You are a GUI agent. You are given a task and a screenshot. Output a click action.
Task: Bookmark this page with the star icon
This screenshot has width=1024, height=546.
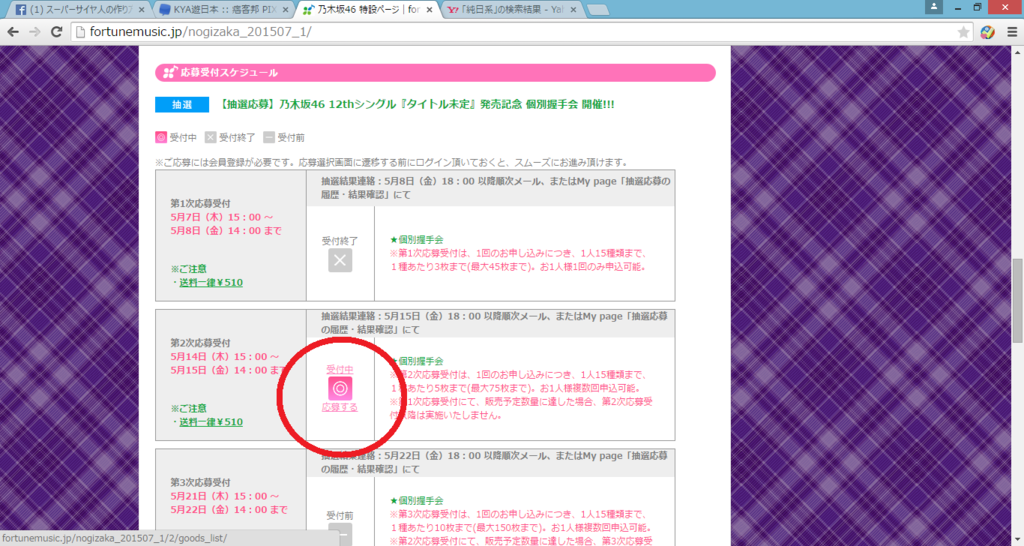point(963,32)
